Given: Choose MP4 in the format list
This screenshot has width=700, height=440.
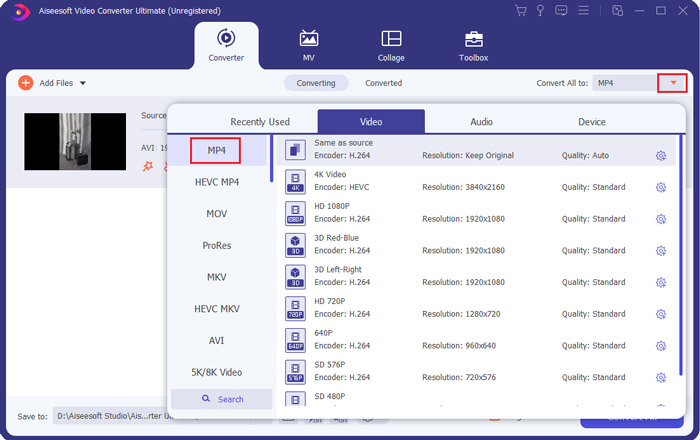Looking at the screenshot, I should point(216,150).
